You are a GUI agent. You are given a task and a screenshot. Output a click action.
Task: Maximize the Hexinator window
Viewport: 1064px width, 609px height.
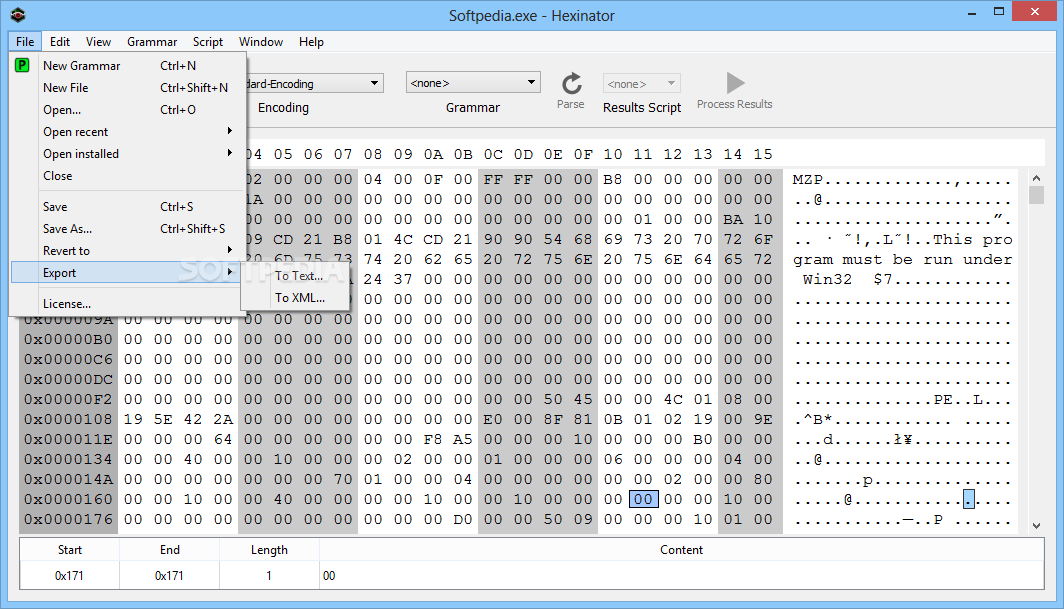[999, 12]
